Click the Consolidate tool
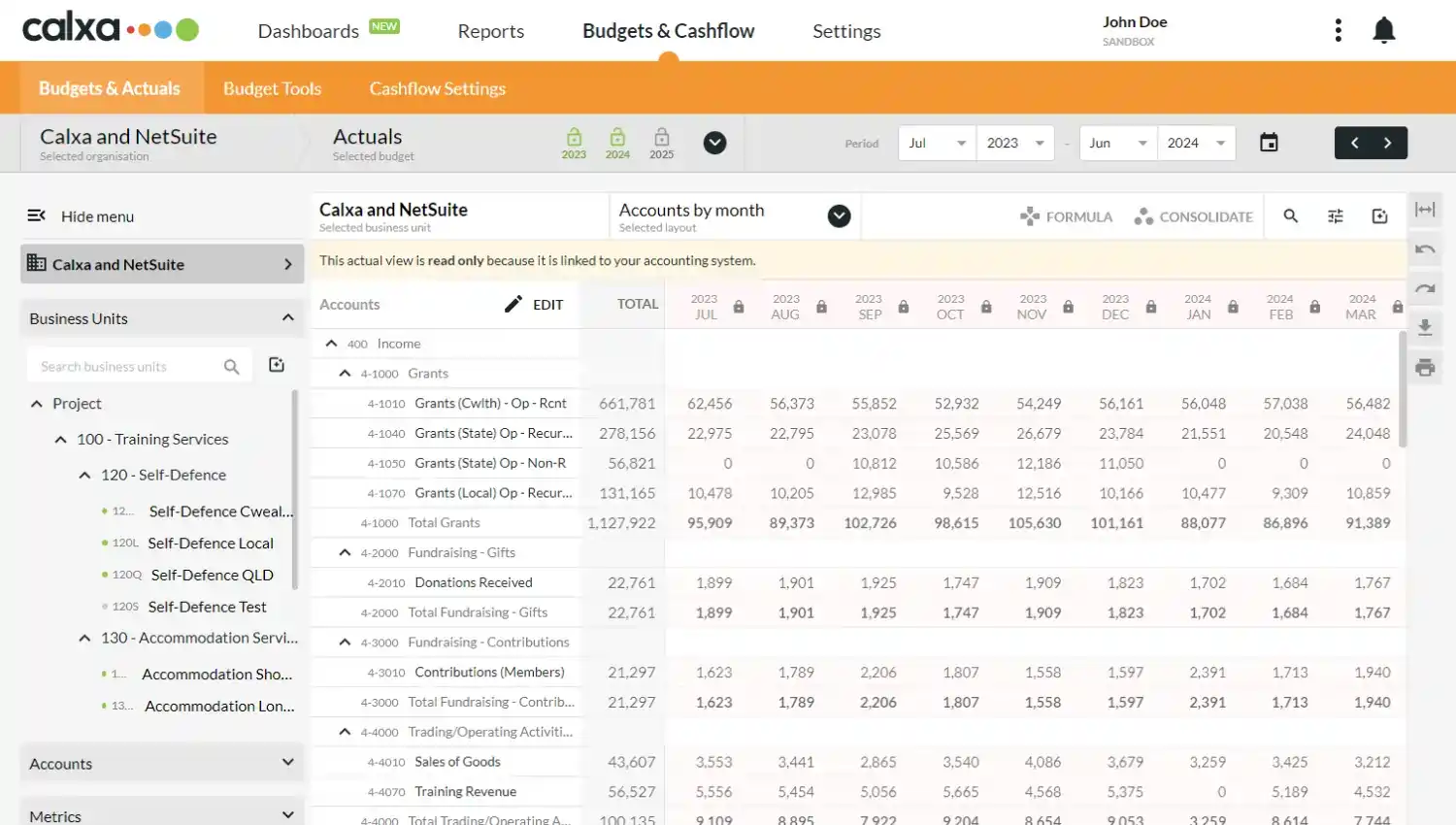1456x825 pixels. point(1193,216)
